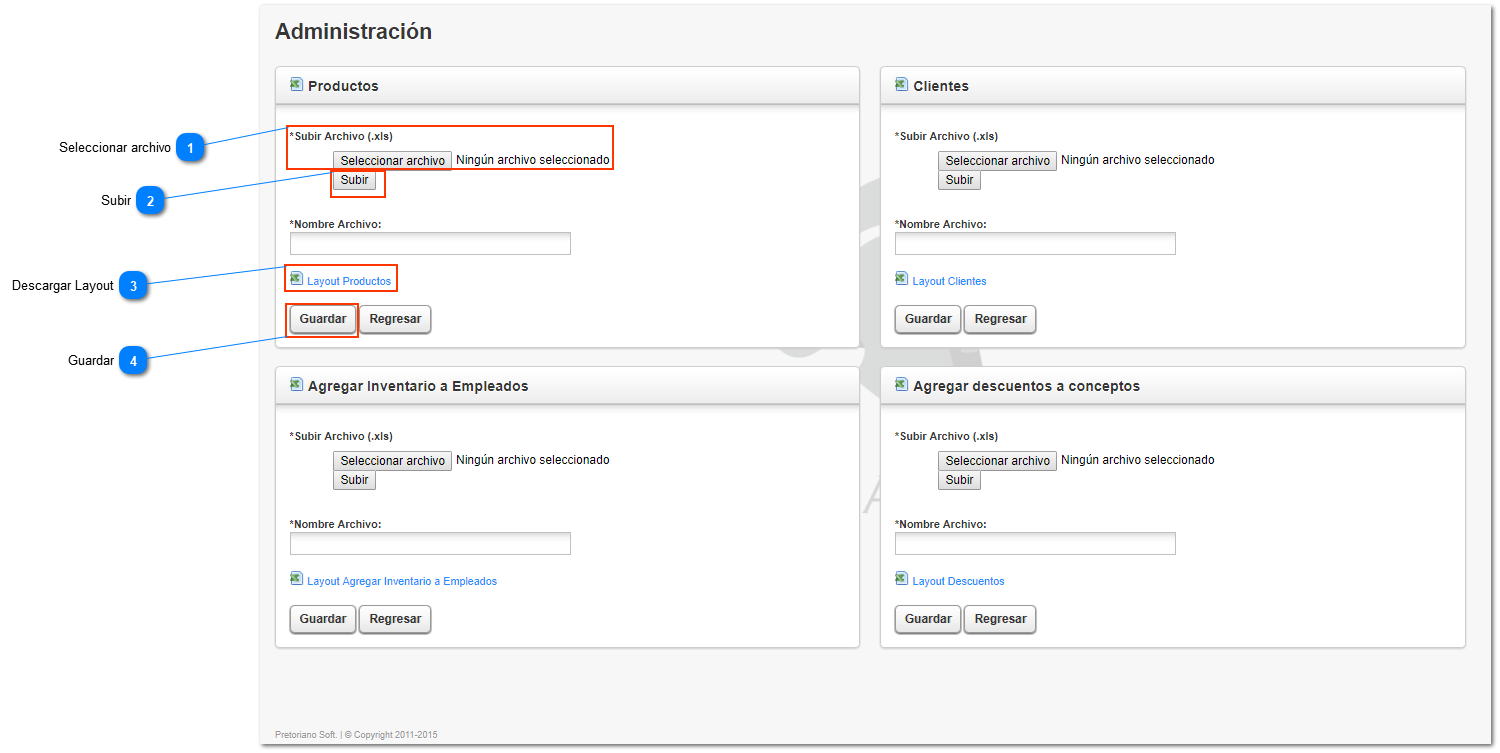Click Subir in the Clientes panel

(x=959, y=180)
